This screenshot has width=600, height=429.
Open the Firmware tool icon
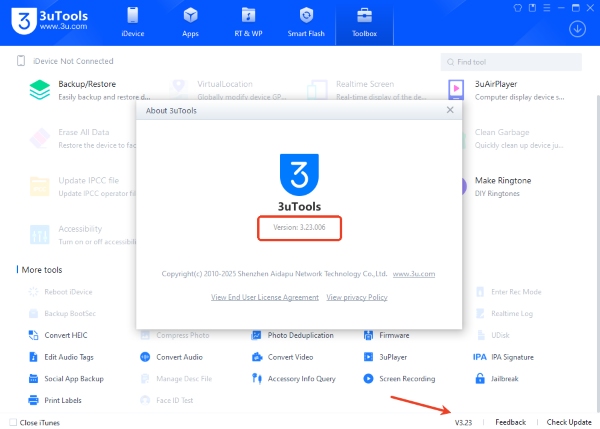368,335
